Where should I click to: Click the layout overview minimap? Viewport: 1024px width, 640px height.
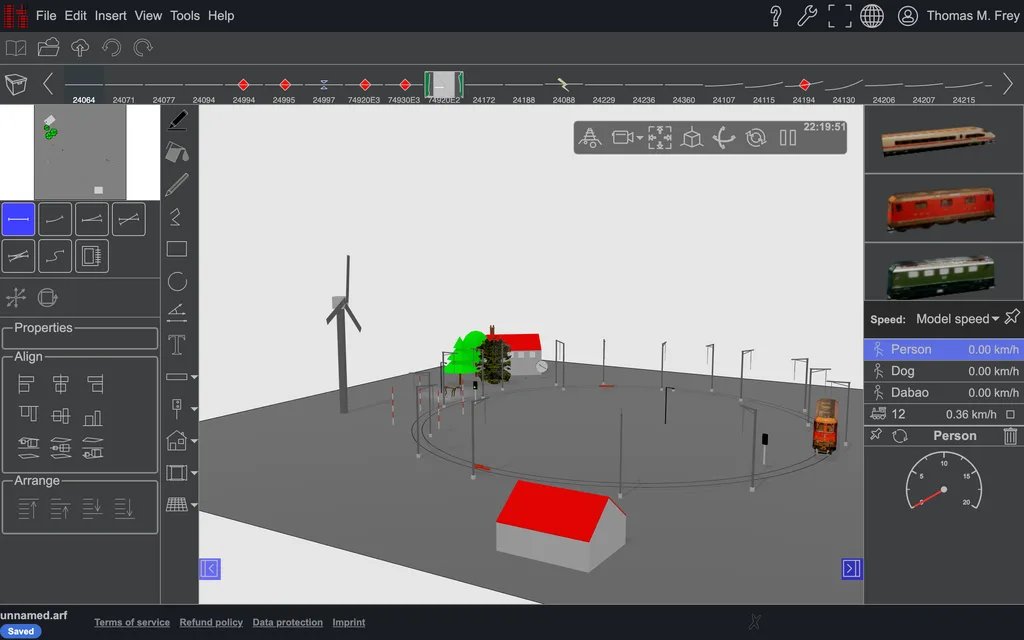pyautogui.click(x=80, y=152)
